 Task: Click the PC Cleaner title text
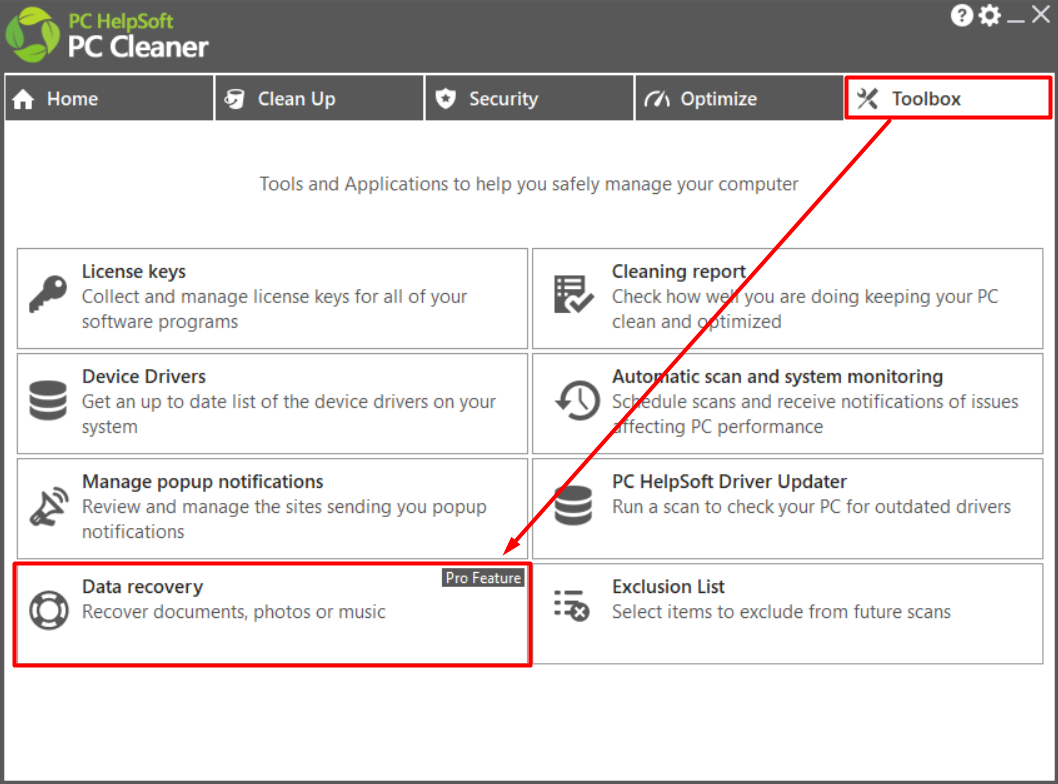coord(138,47)
